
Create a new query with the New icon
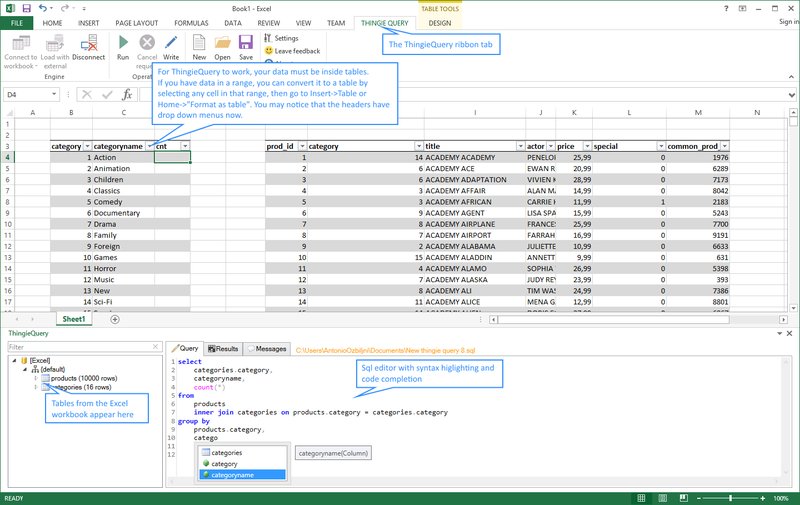click(199, 42)
